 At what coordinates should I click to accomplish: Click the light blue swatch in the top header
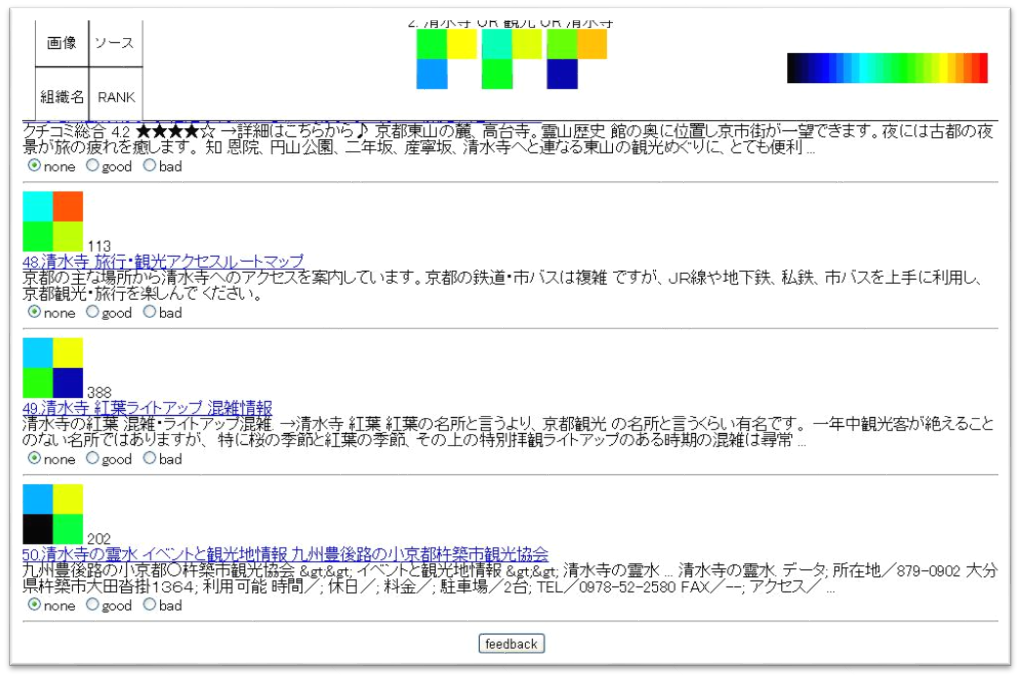tap(432, 74)
